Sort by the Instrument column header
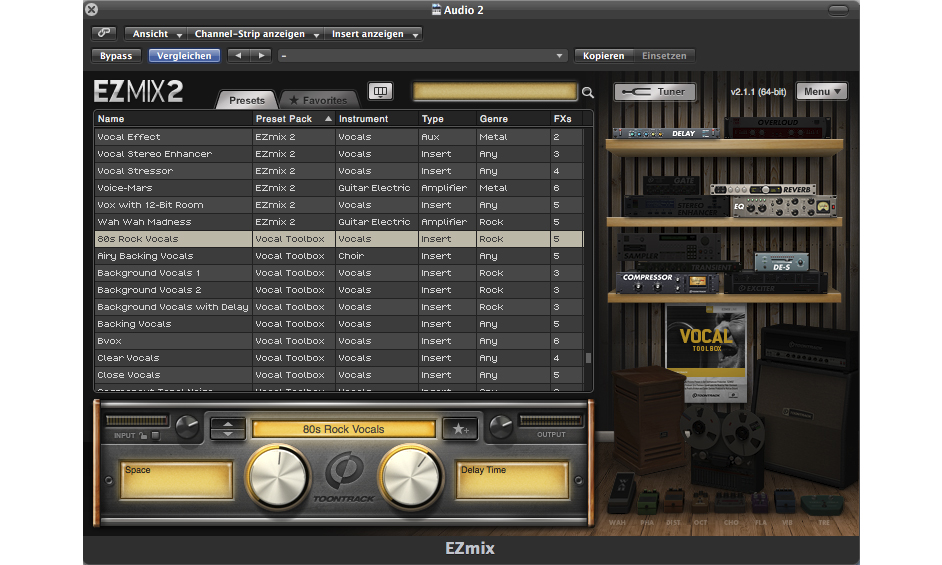 coord(377,118)
